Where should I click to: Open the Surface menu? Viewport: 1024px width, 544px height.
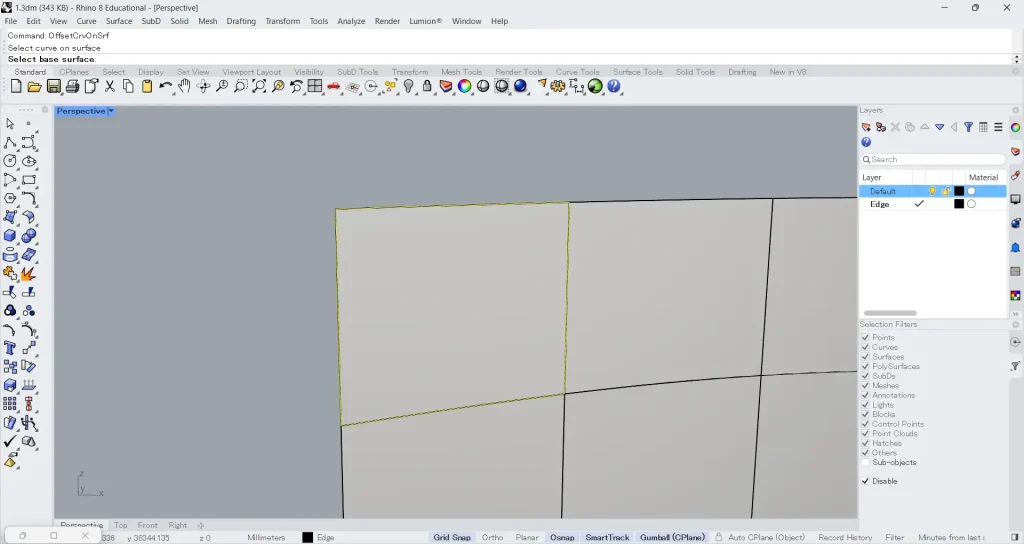point(119,21)
